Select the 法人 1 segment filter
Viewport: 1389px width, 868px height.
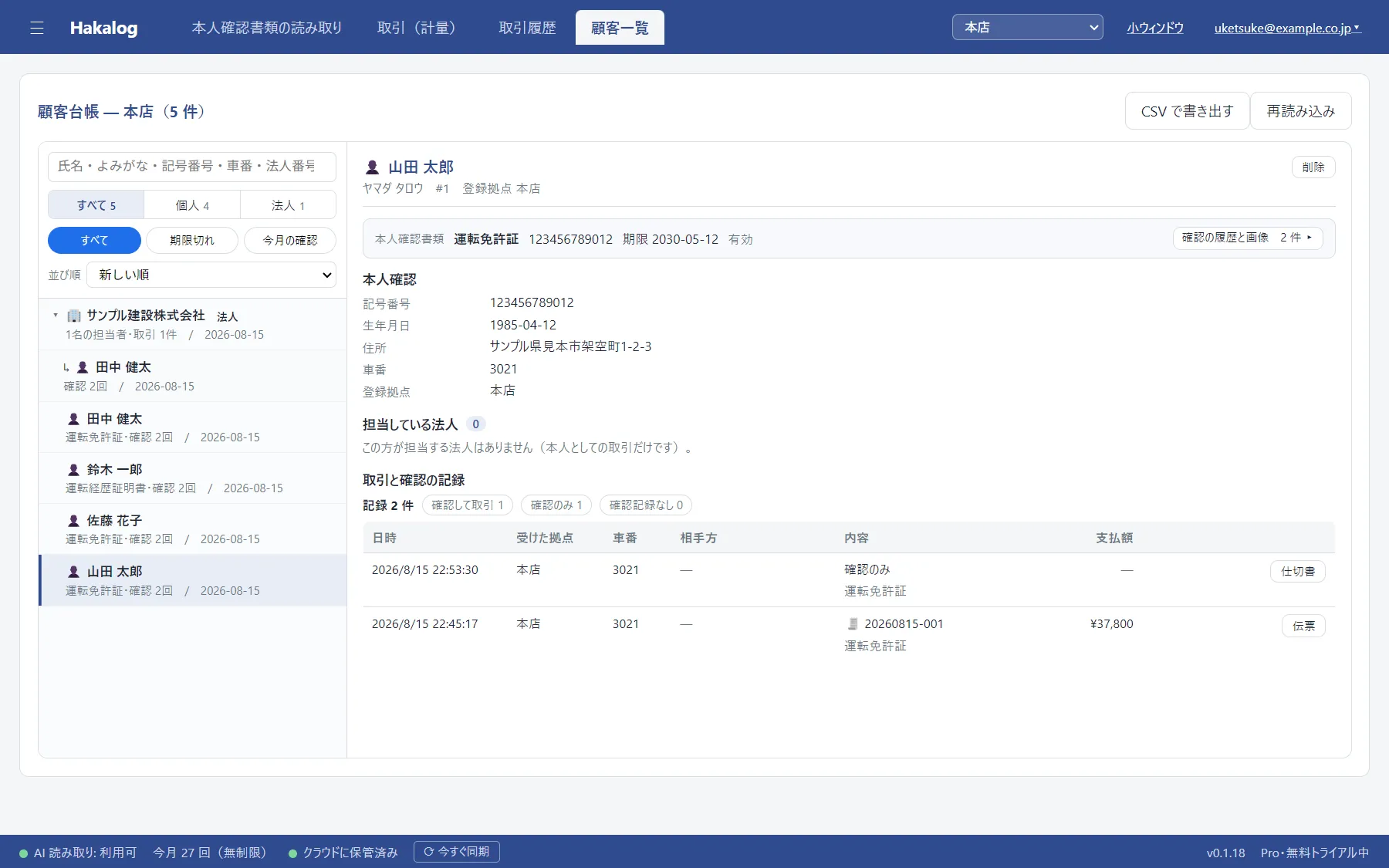click(x=288, y=205)
